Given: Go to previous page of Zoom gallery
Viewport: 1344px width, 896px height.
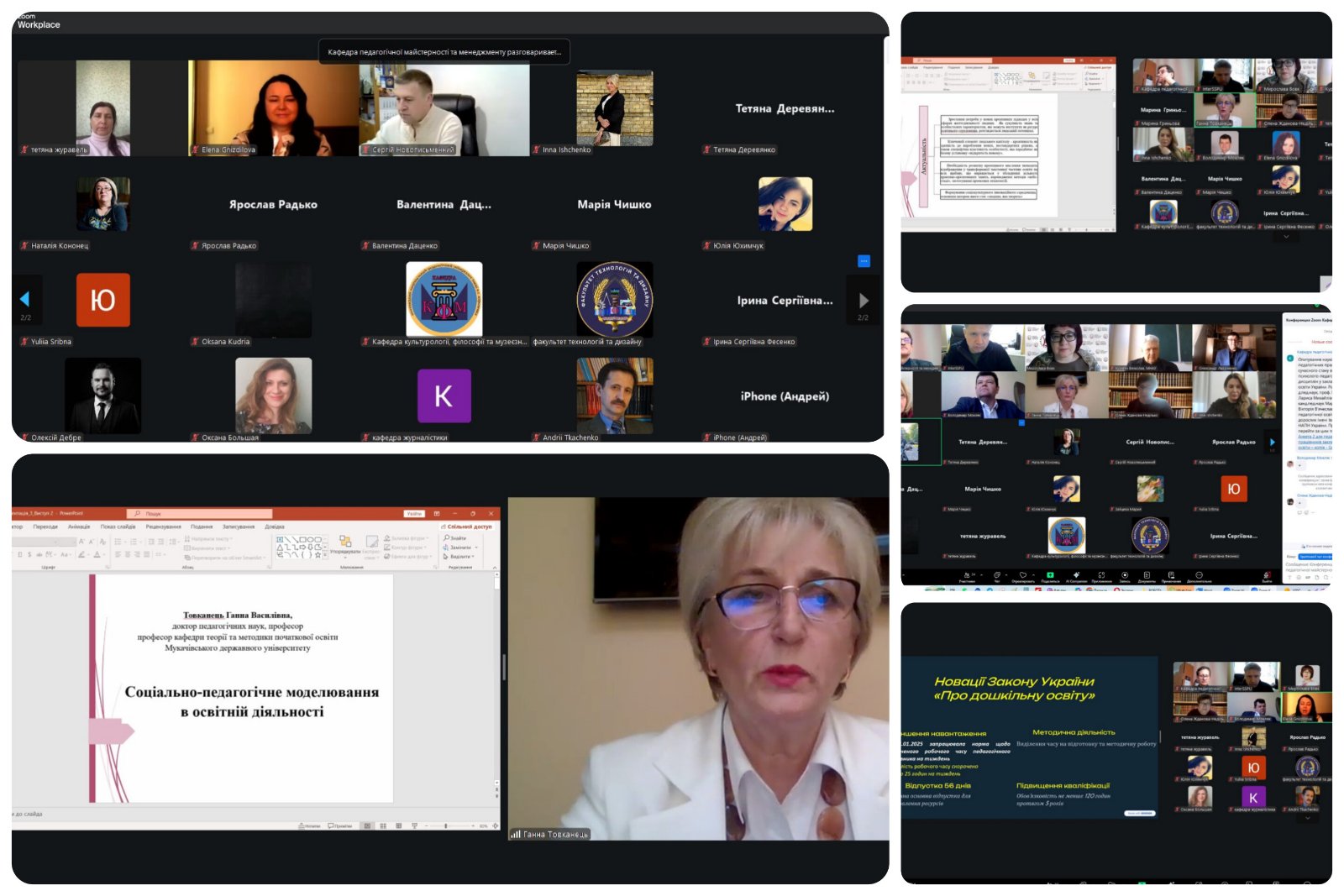Looking at the screenshot, I should (x=24, y=299).
